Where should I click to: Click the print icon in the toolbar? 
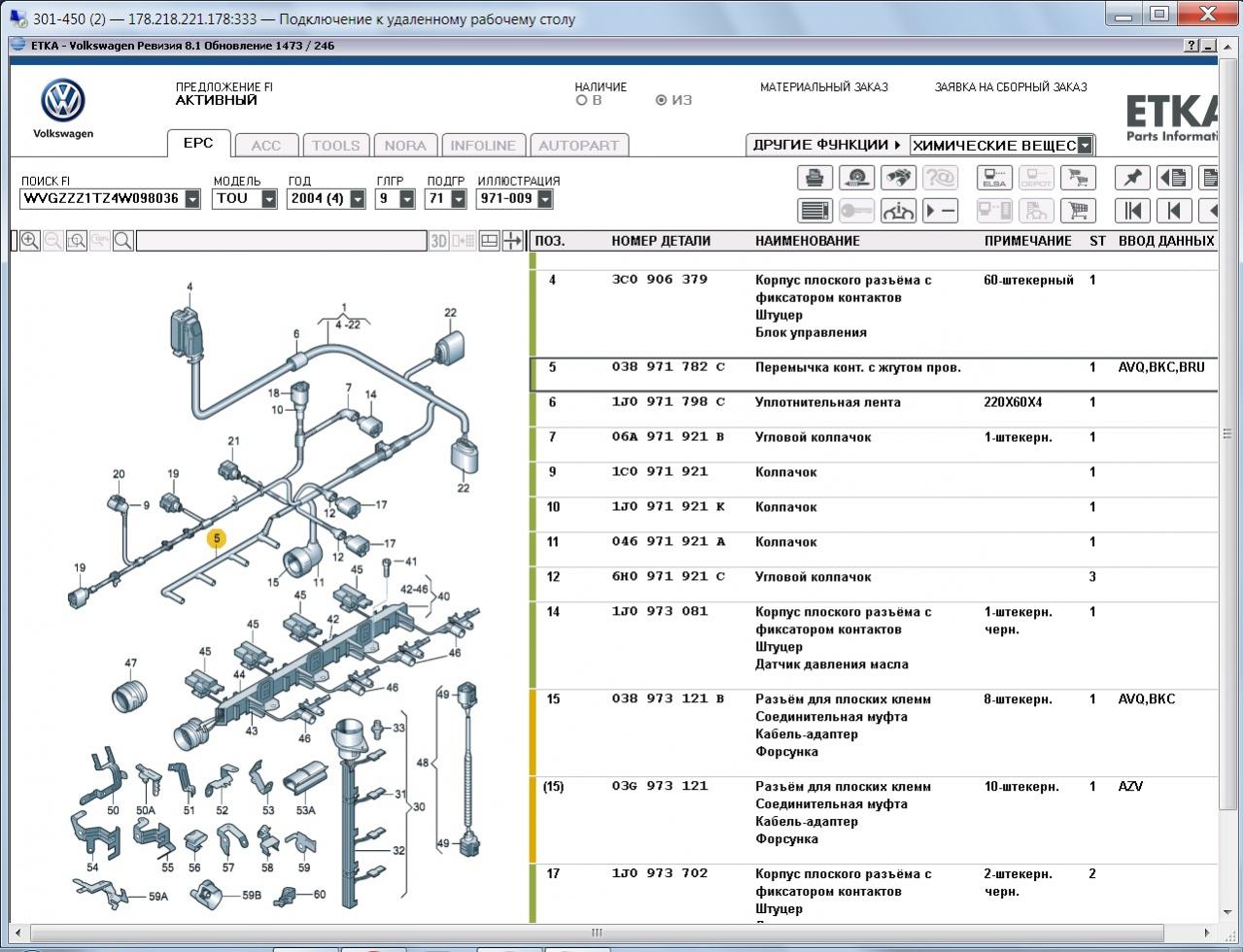click(814, 178)
